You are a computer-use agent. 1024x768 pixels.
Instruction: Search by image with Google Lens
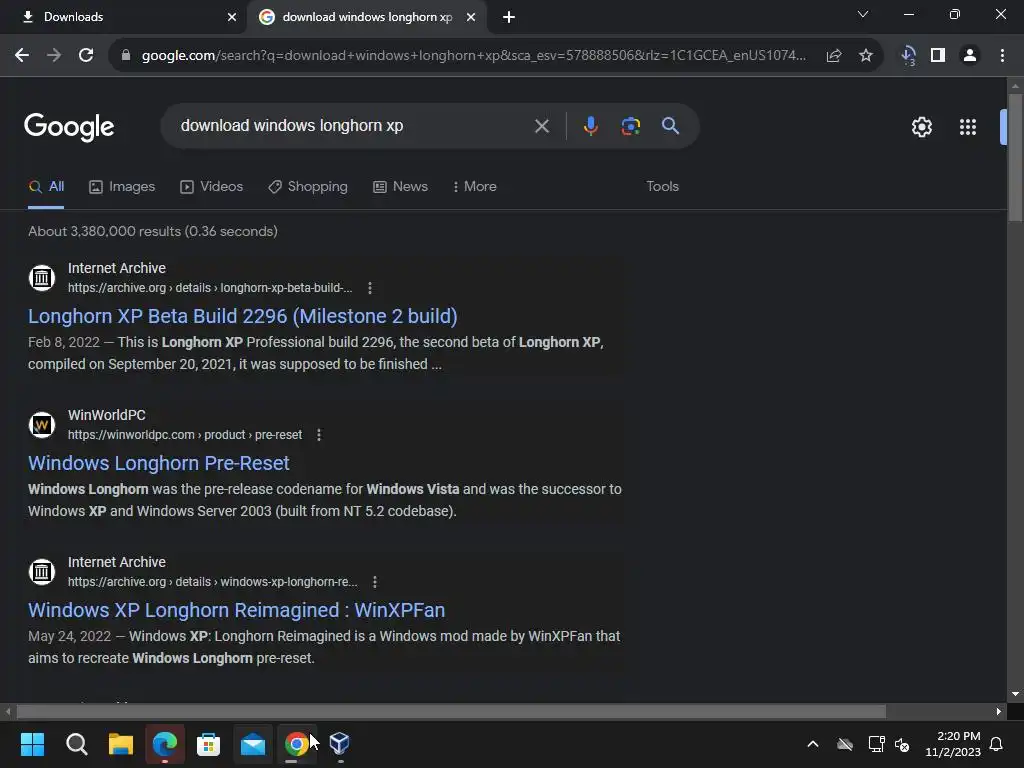[x=630, y=126]
